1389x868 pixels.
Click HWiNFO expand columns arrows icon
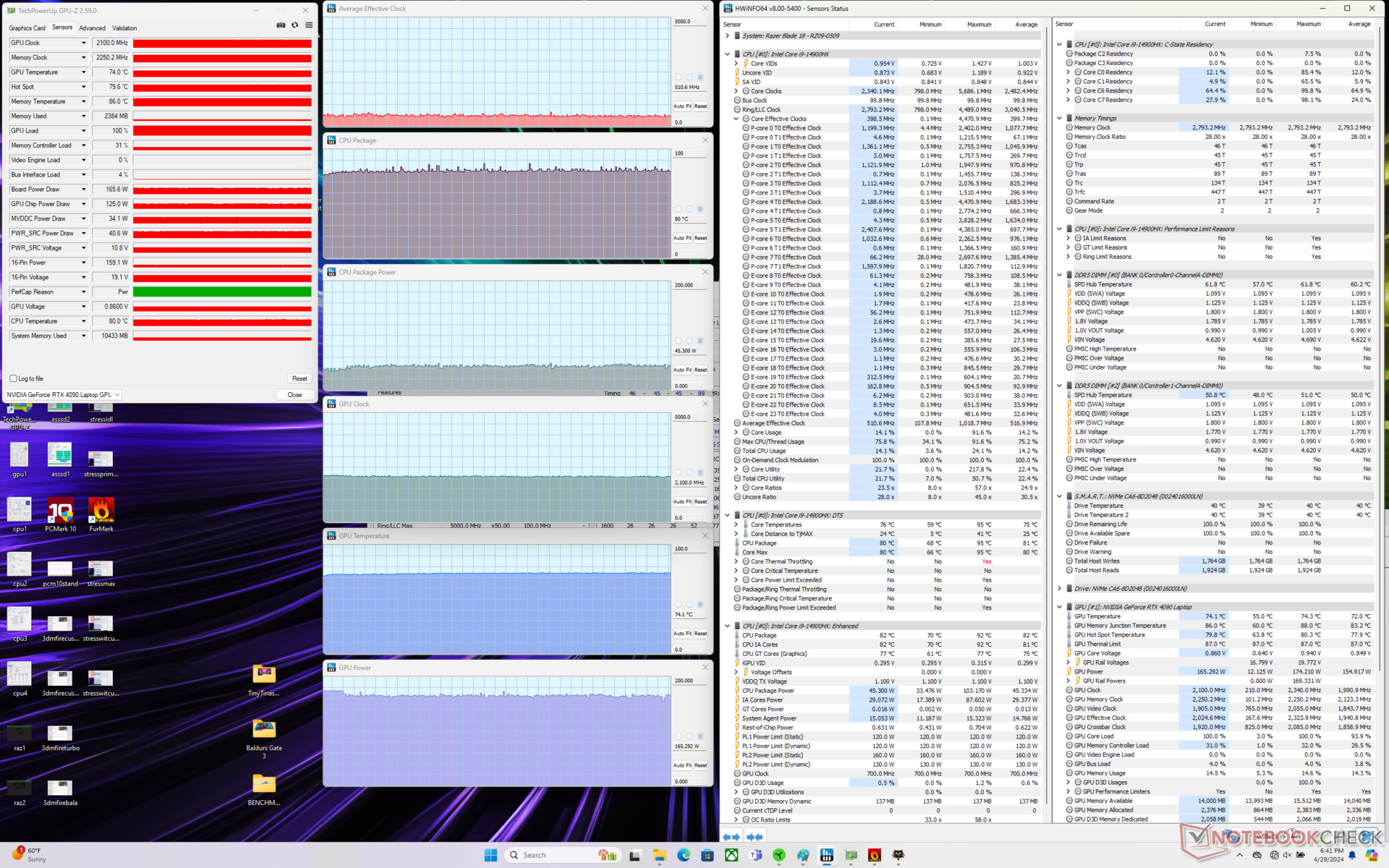pos(731,837)
